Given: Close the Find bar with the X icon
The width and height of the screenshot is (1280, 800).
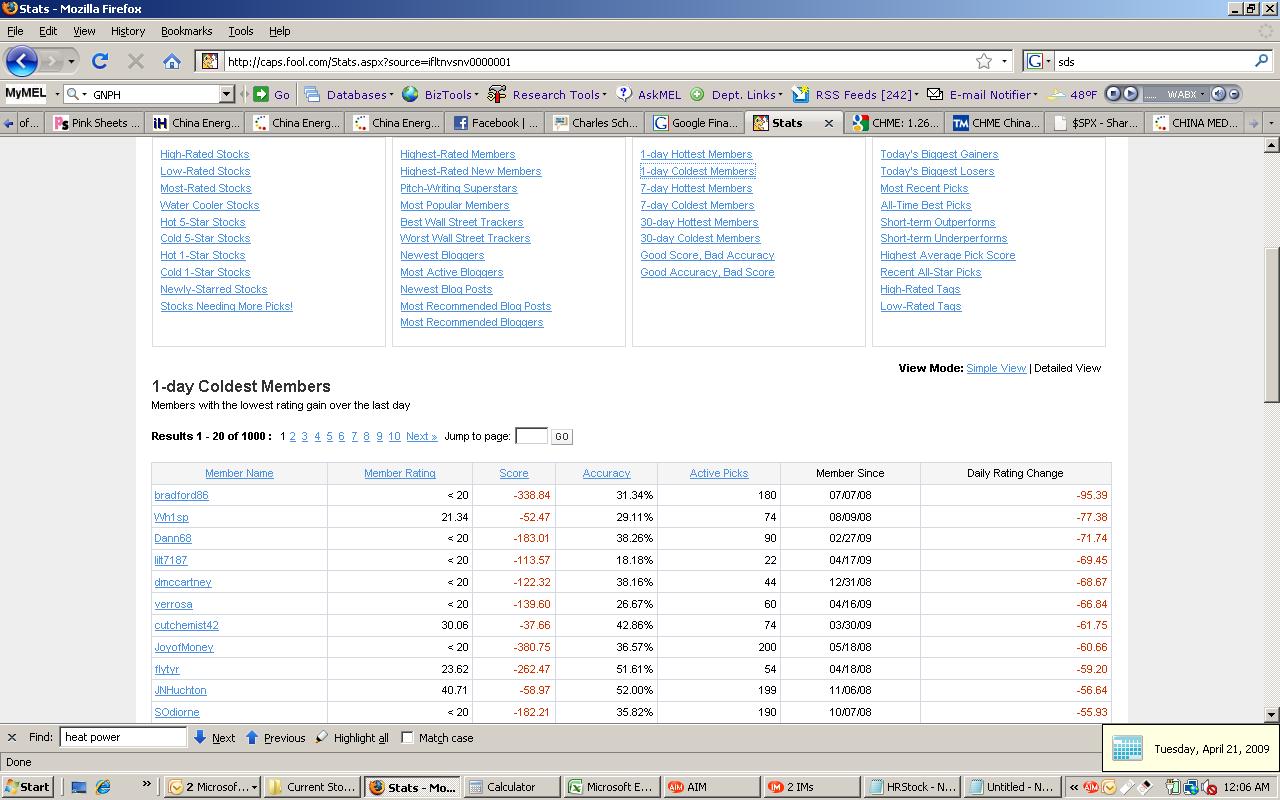Looking at the screenshot, I should (x=12, y=738).
